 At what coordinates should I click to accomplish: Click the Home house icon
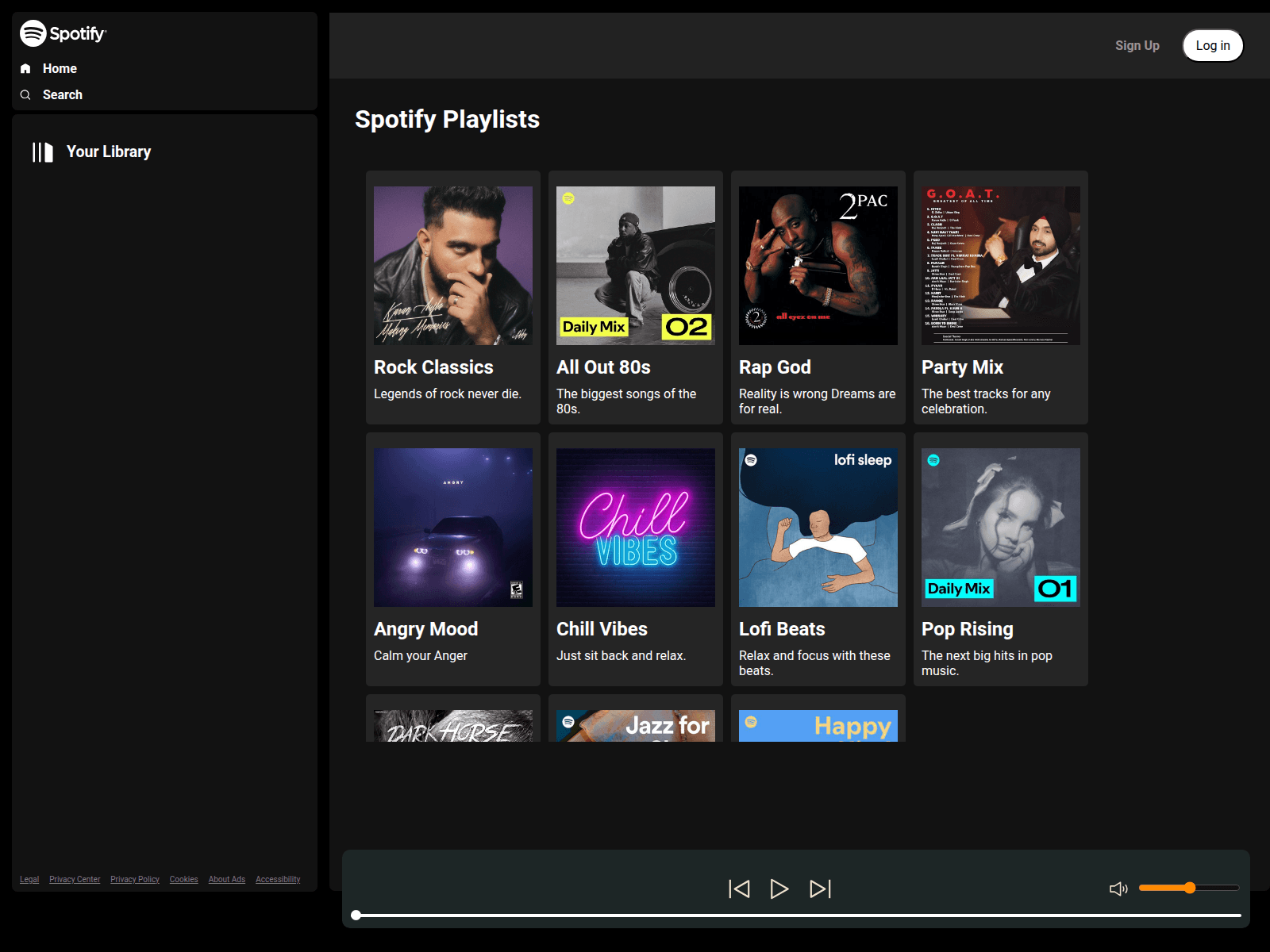pyautogui.click(x=25, y=69)
